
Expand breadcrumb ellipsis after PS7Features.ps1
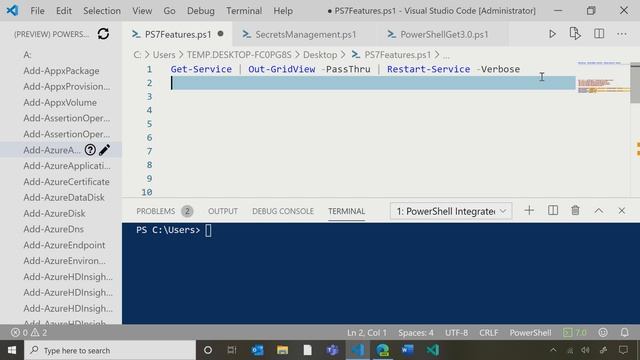pyautogui.click(x=446, y=55)
